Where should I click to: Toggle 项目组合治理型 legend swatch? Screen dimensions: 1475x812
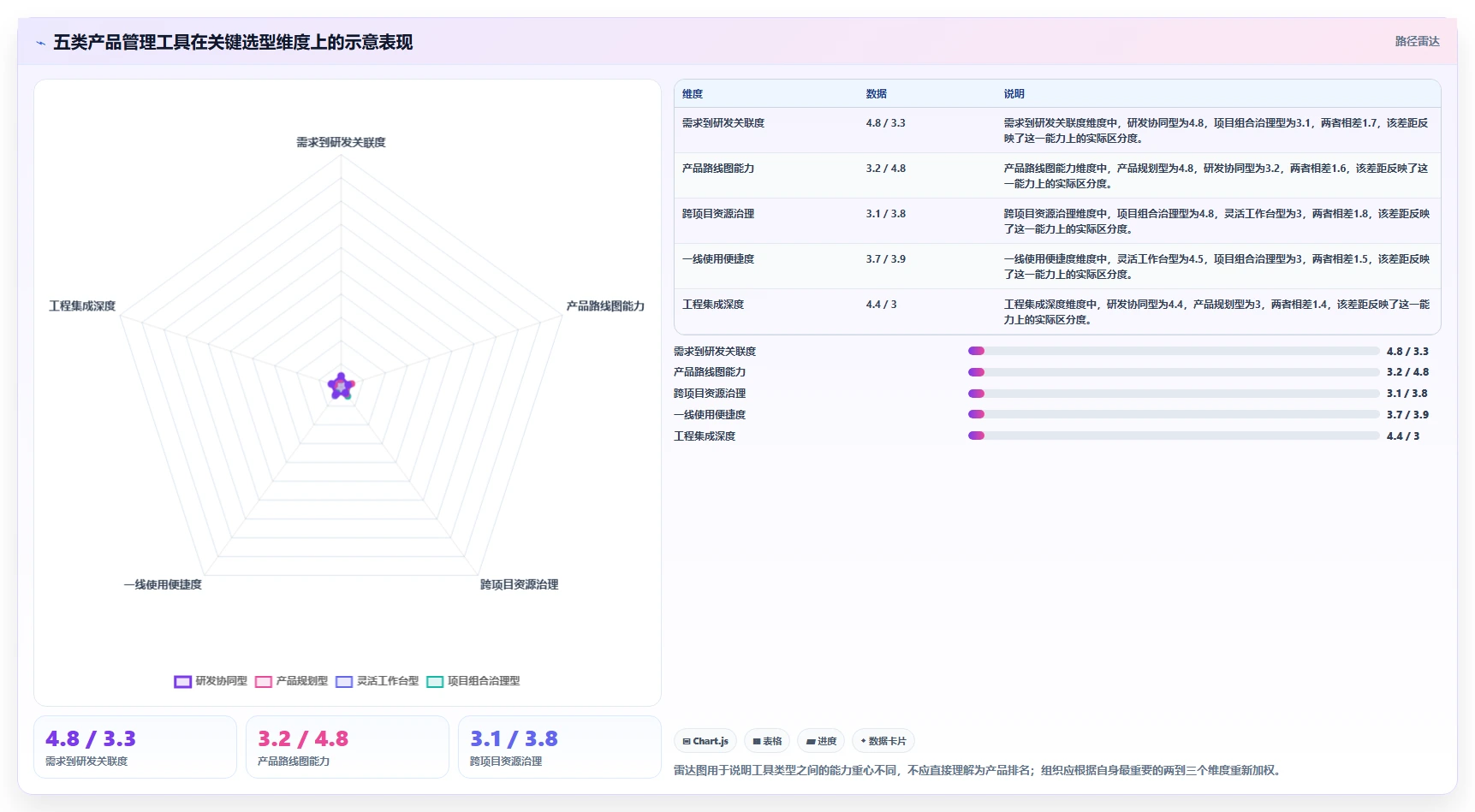[x=435, y=682]
